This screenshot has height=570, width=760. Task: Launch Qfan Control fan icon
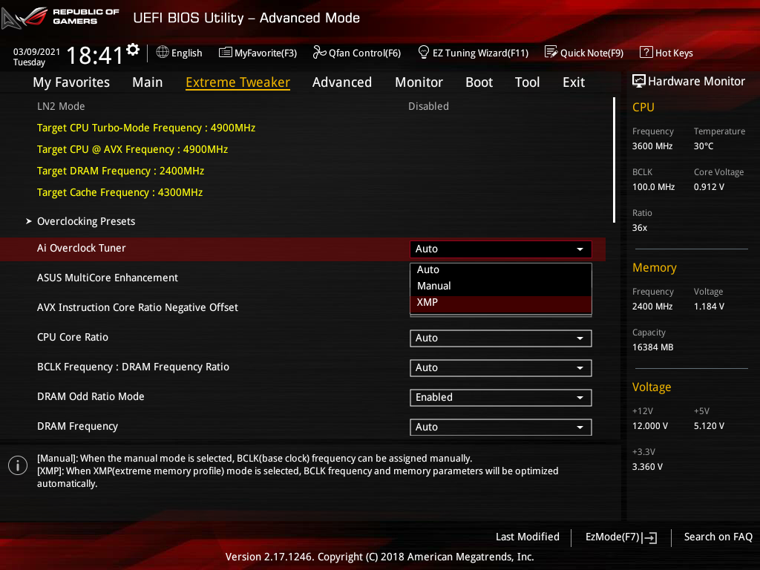point(319,52)
